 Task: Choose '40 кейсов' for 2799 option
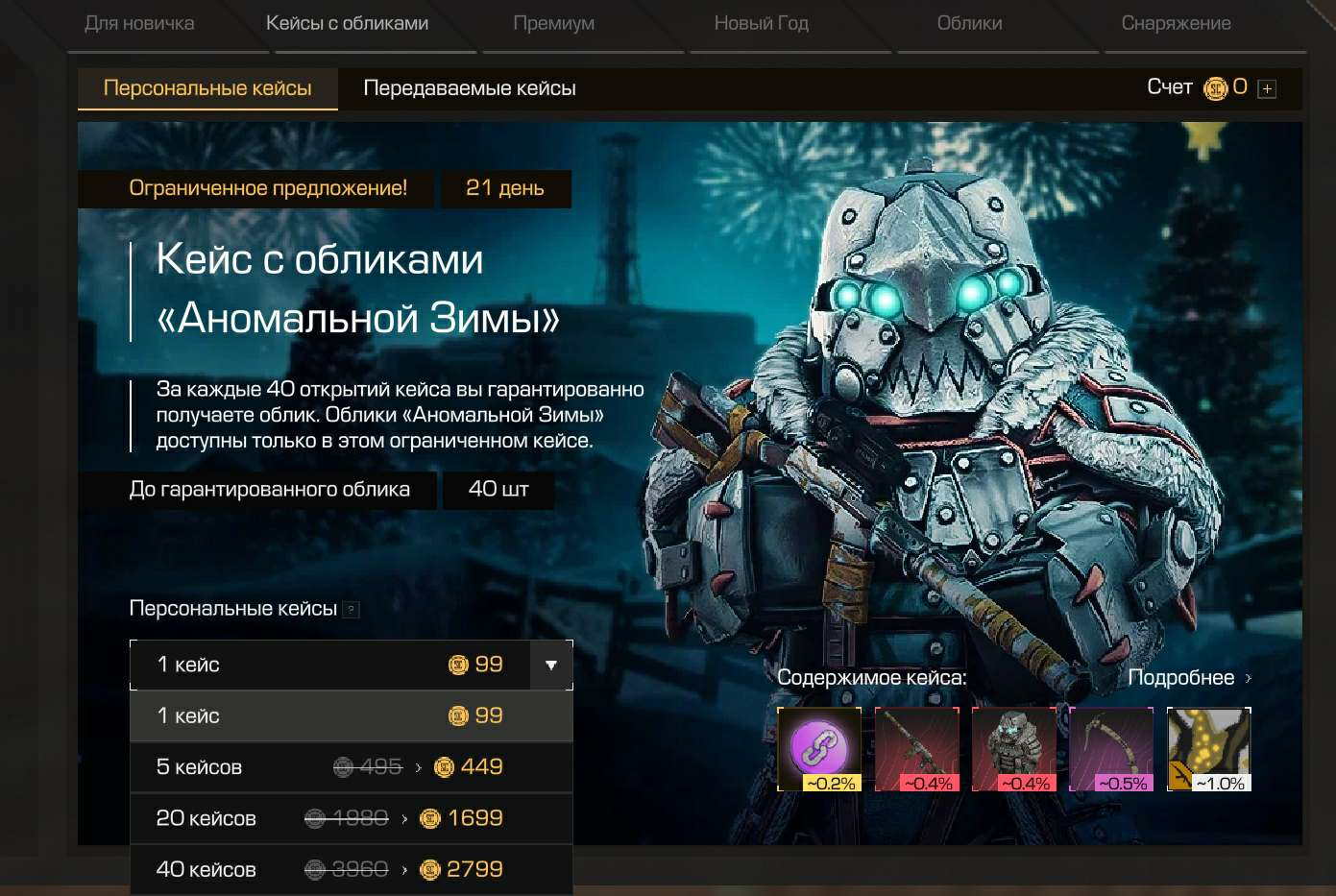point(352,869)
